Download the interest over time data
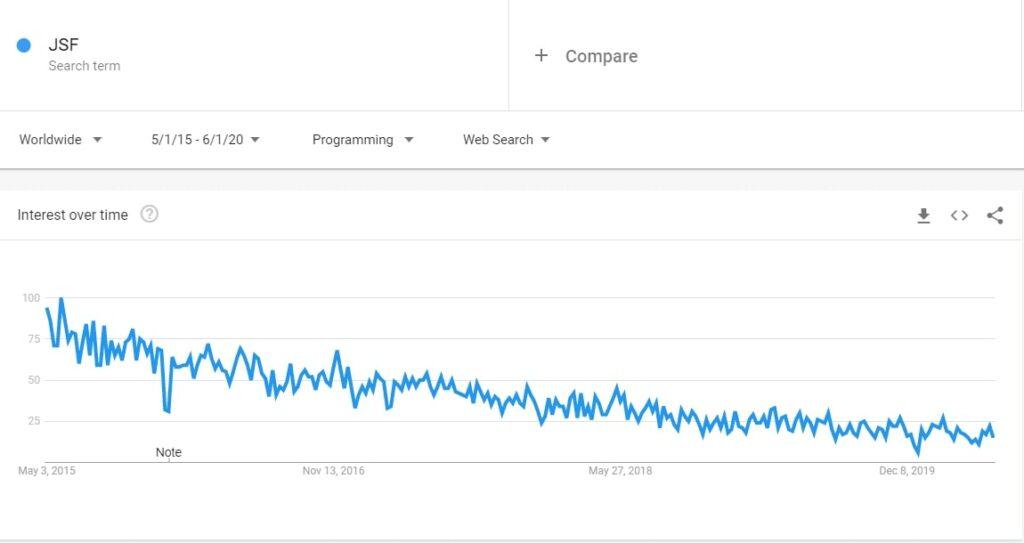The image size is (1024, 543). click(x=924, y=215)
